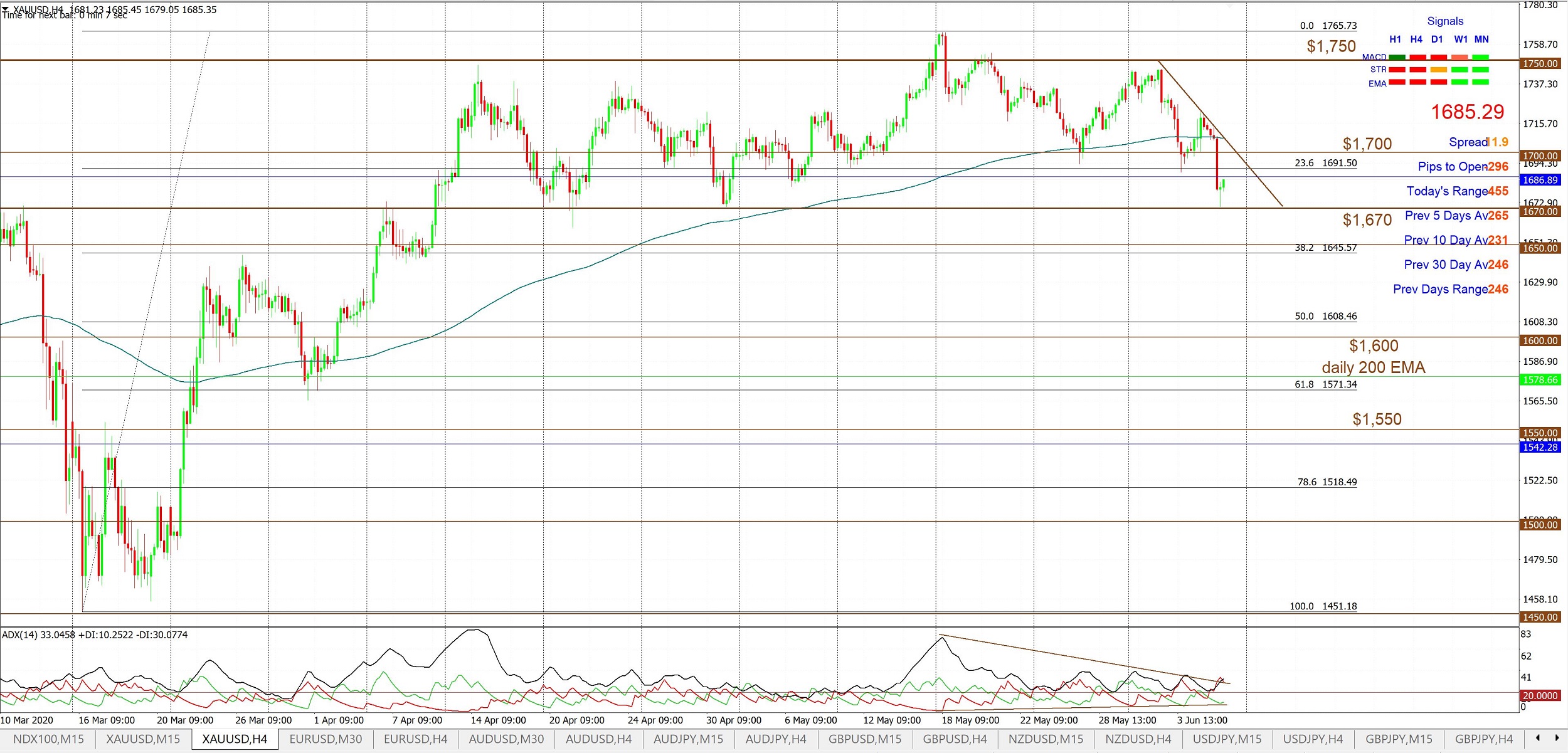Image resolution: width=1568 pixels, height=753 pixels.
Task: Select the AUDJPY,M15 chart tab
Action: (688, 739)
